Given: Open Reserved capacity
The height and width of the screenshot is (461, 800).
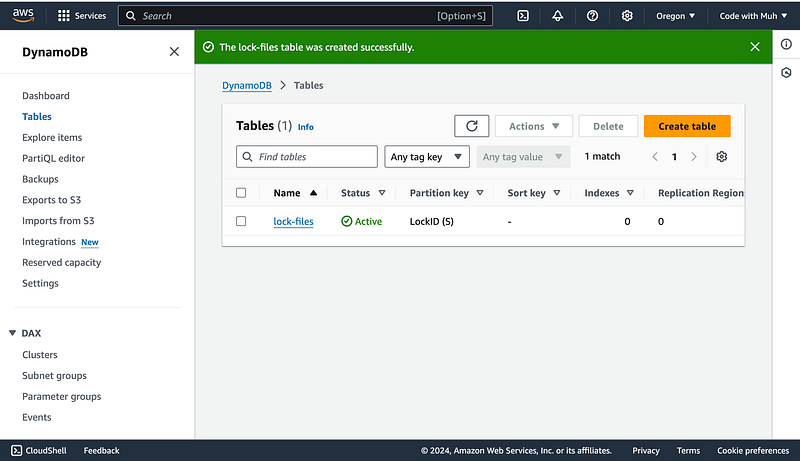Looking at the screenshot, I should [x=62, y=263].
